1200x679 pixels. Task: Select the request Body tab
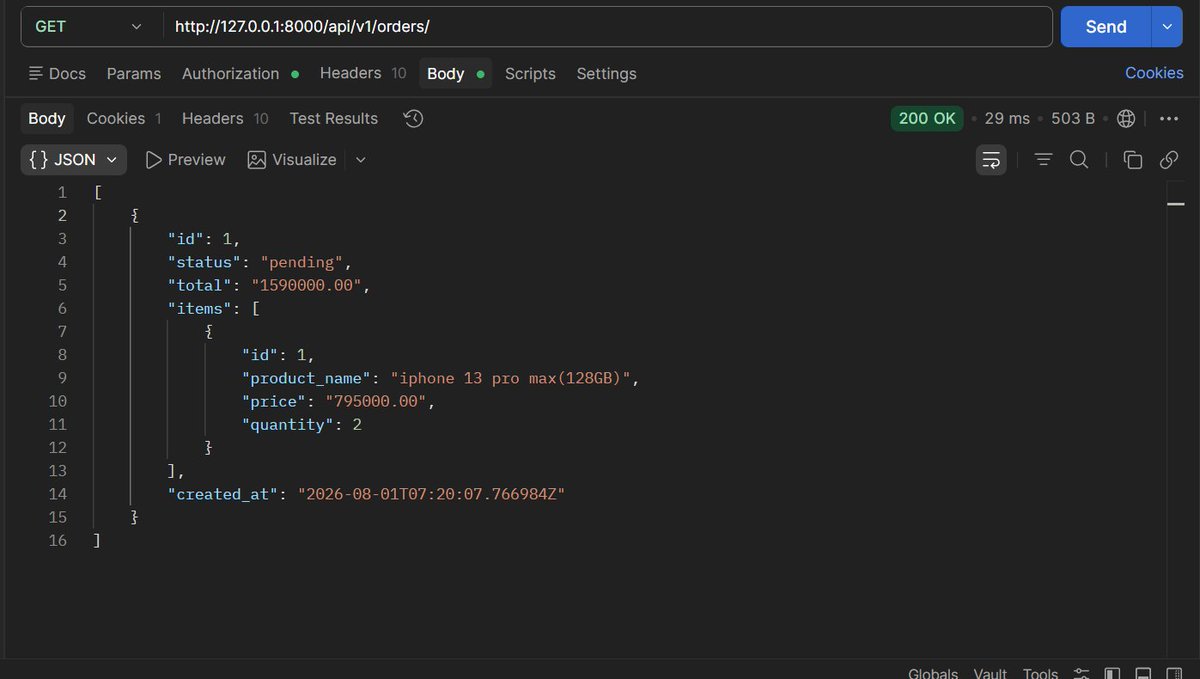point(455,73)
